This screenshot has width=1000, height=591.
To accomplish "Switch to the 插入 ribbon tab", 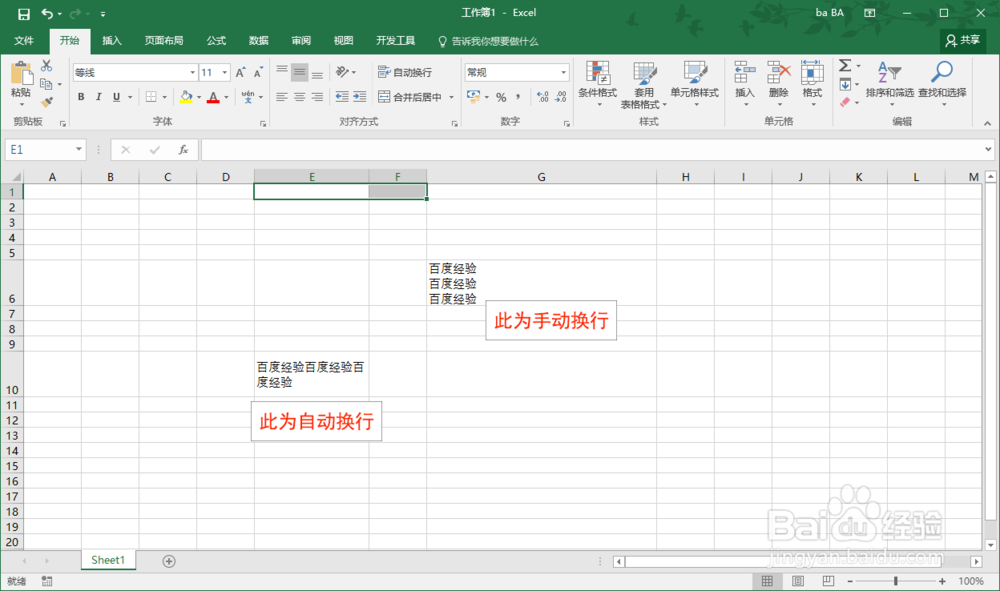I will (110, 41).
